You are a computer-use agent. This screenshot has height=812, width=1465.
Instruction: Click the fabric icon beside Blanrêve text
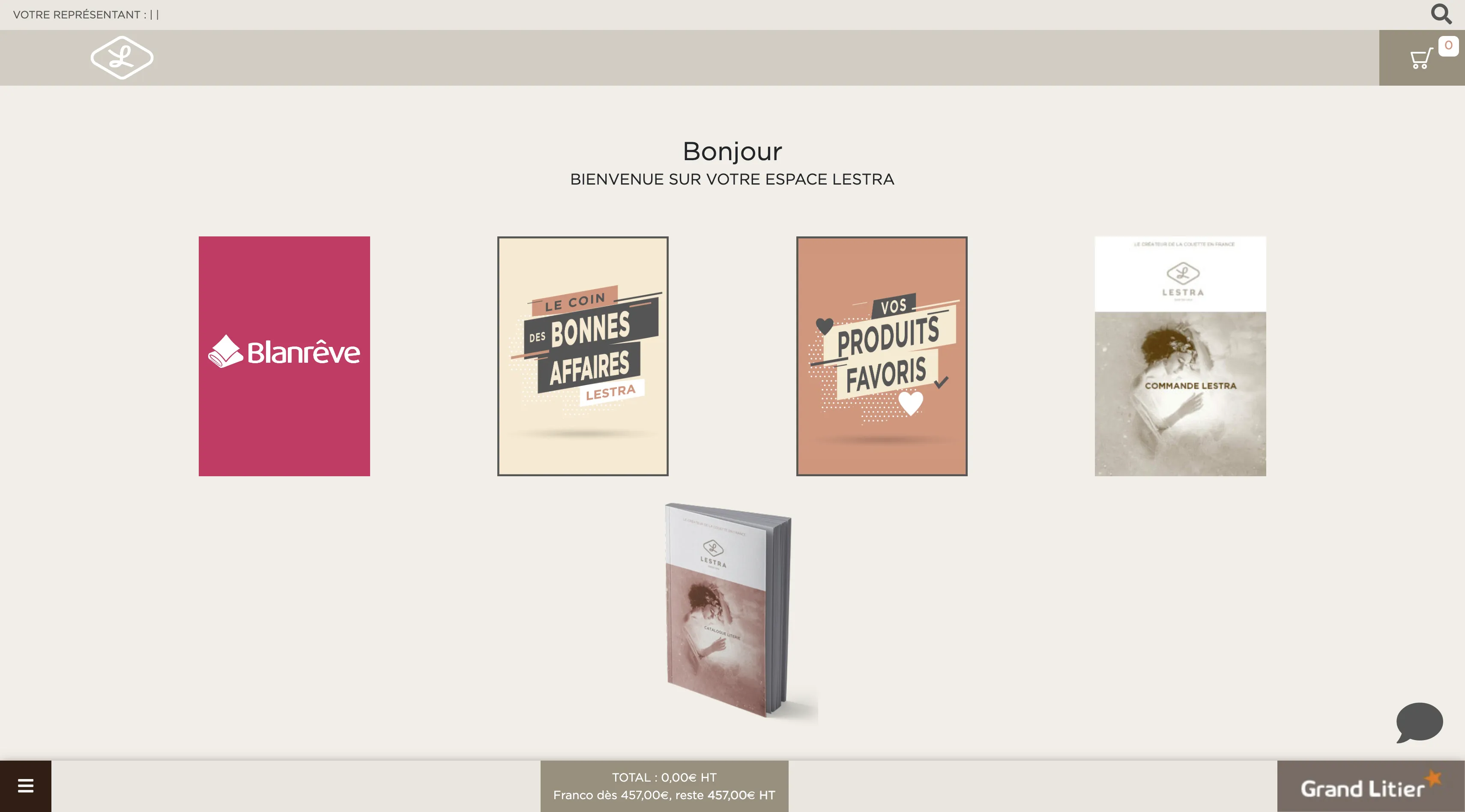(x=225, y=352)
